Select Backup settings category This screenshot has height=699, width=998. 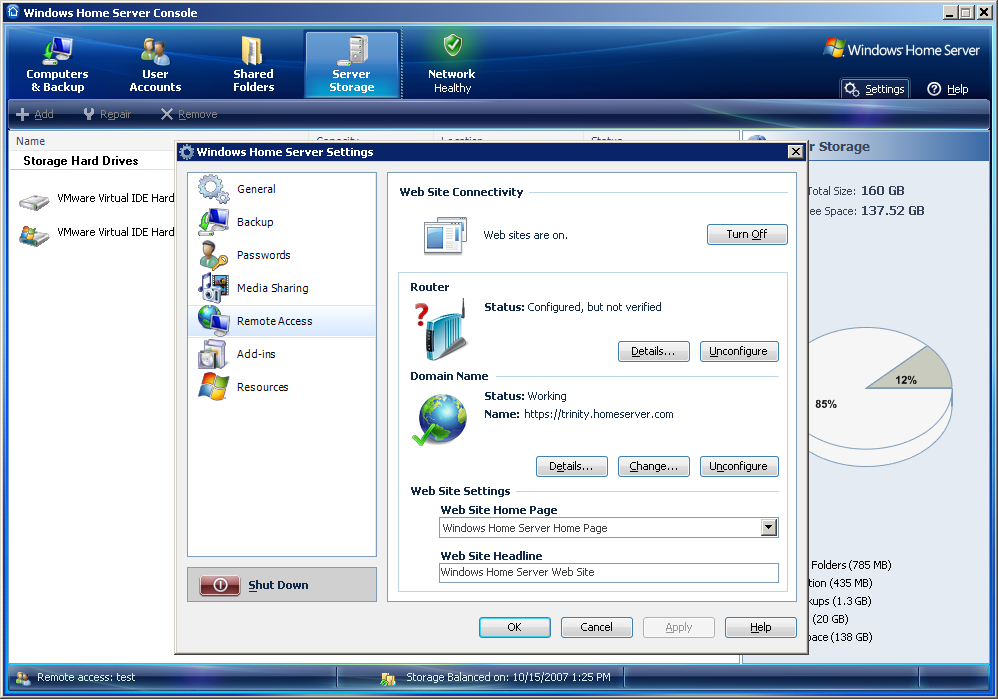pos(282,222)
